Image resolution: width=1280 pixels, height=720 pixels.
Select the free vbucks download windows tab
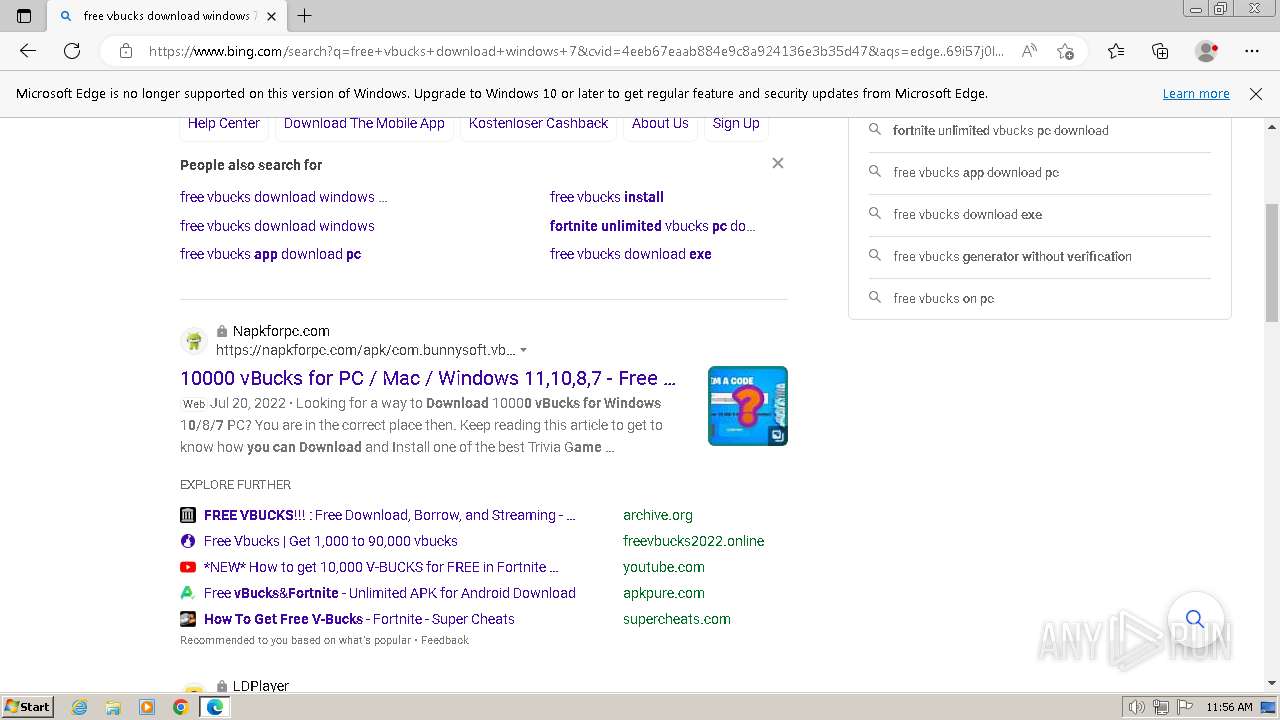click(x=168, y=16)
